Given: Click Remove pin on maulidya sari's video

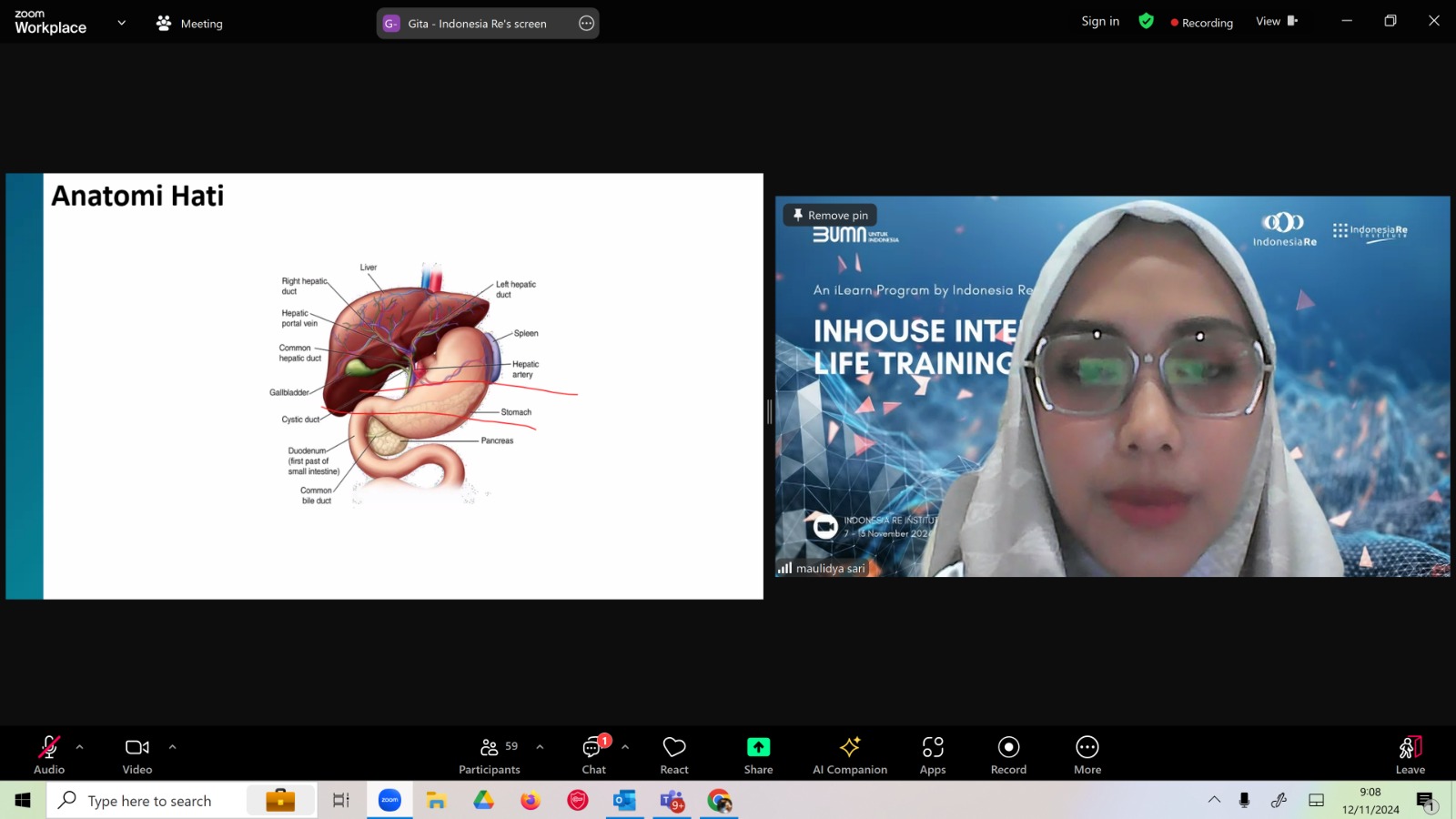Looking at the screenshot, I should point(830,215).
